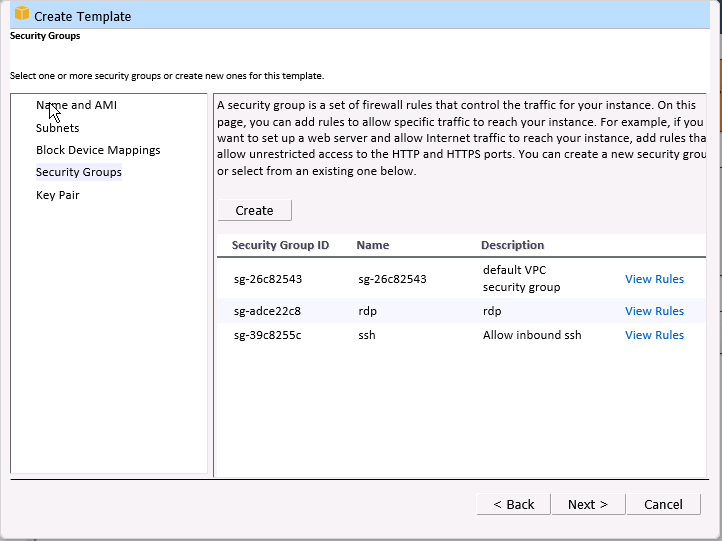
Task: Go back with the Back button
Action: pyautogui.click(x=513, y=504)
